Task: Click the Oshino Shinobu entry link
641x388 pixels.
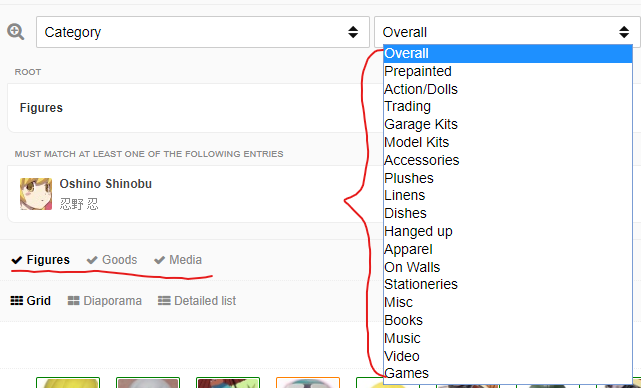Action: click(105, 184)
